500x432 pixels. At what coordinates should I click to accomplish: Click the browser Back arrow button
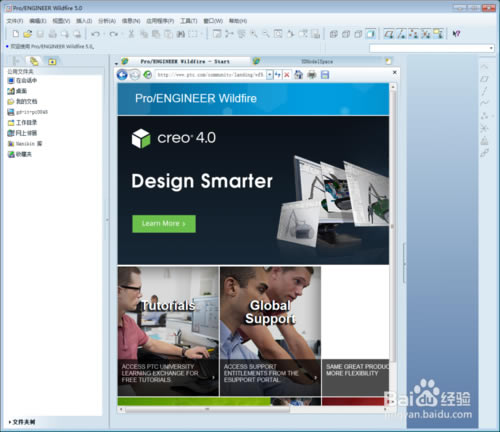[x=122, y=75]
